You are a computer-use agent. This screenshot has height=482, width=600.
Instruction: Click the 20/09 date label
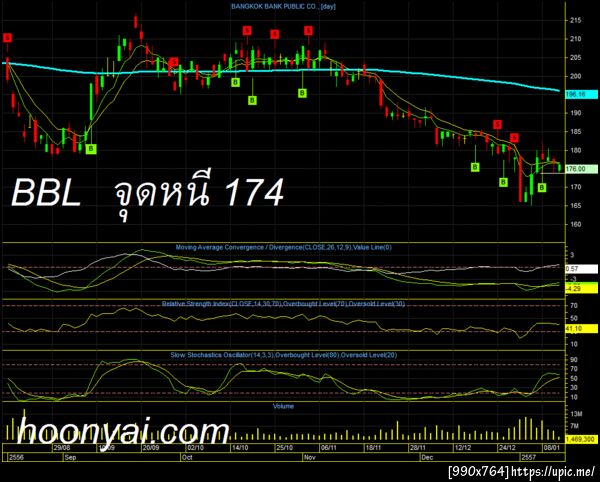tap(150, 448)
